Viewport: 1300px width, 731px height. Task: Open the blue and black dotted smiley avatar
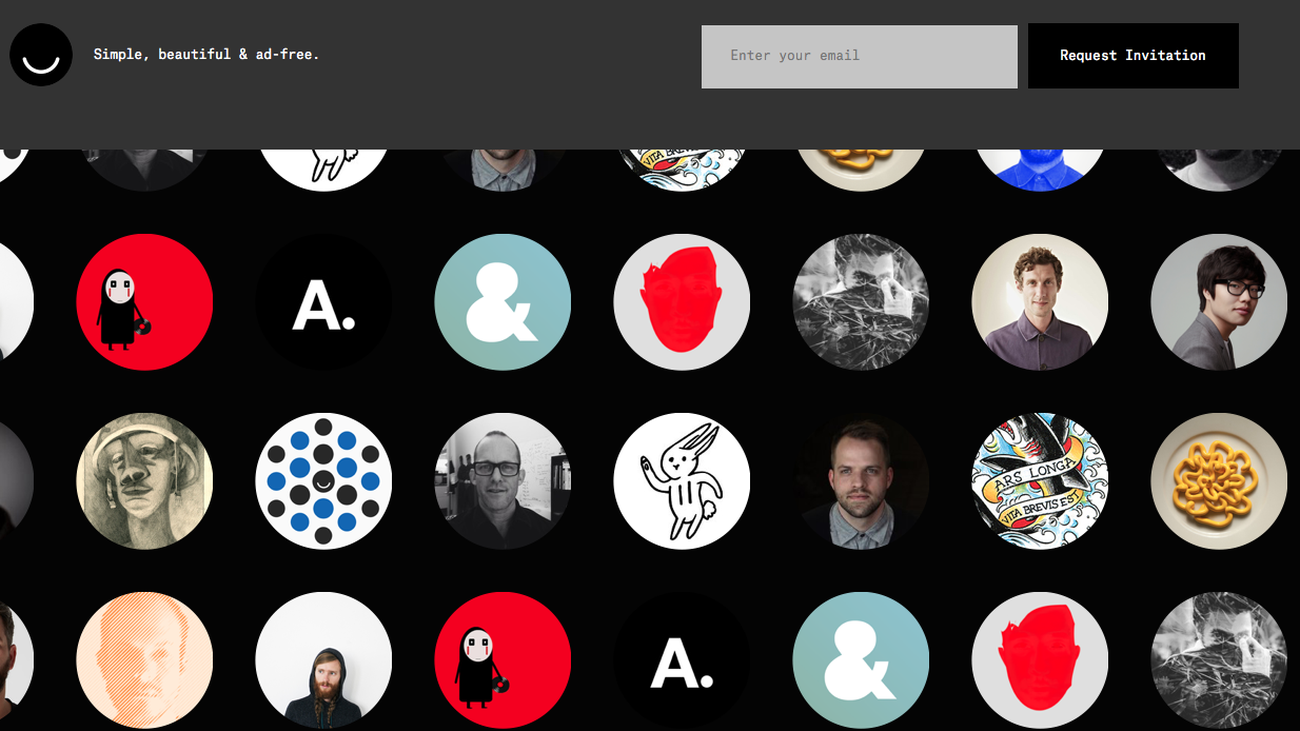point(323,481)
